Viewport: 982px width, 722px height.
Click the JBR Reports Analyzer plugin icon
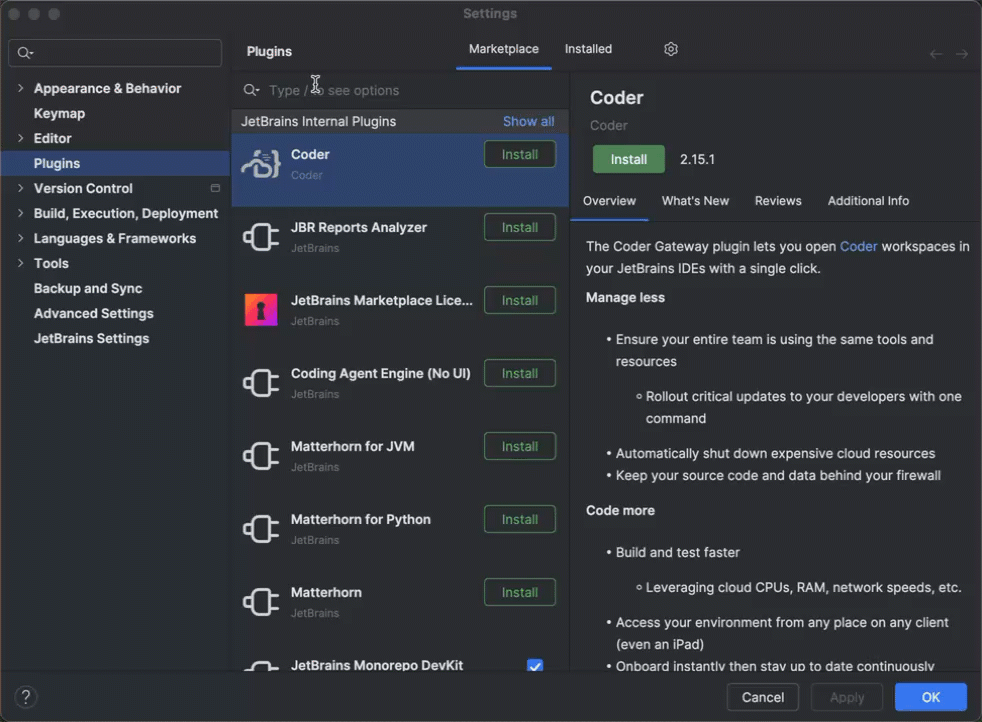tap(260, 237)
